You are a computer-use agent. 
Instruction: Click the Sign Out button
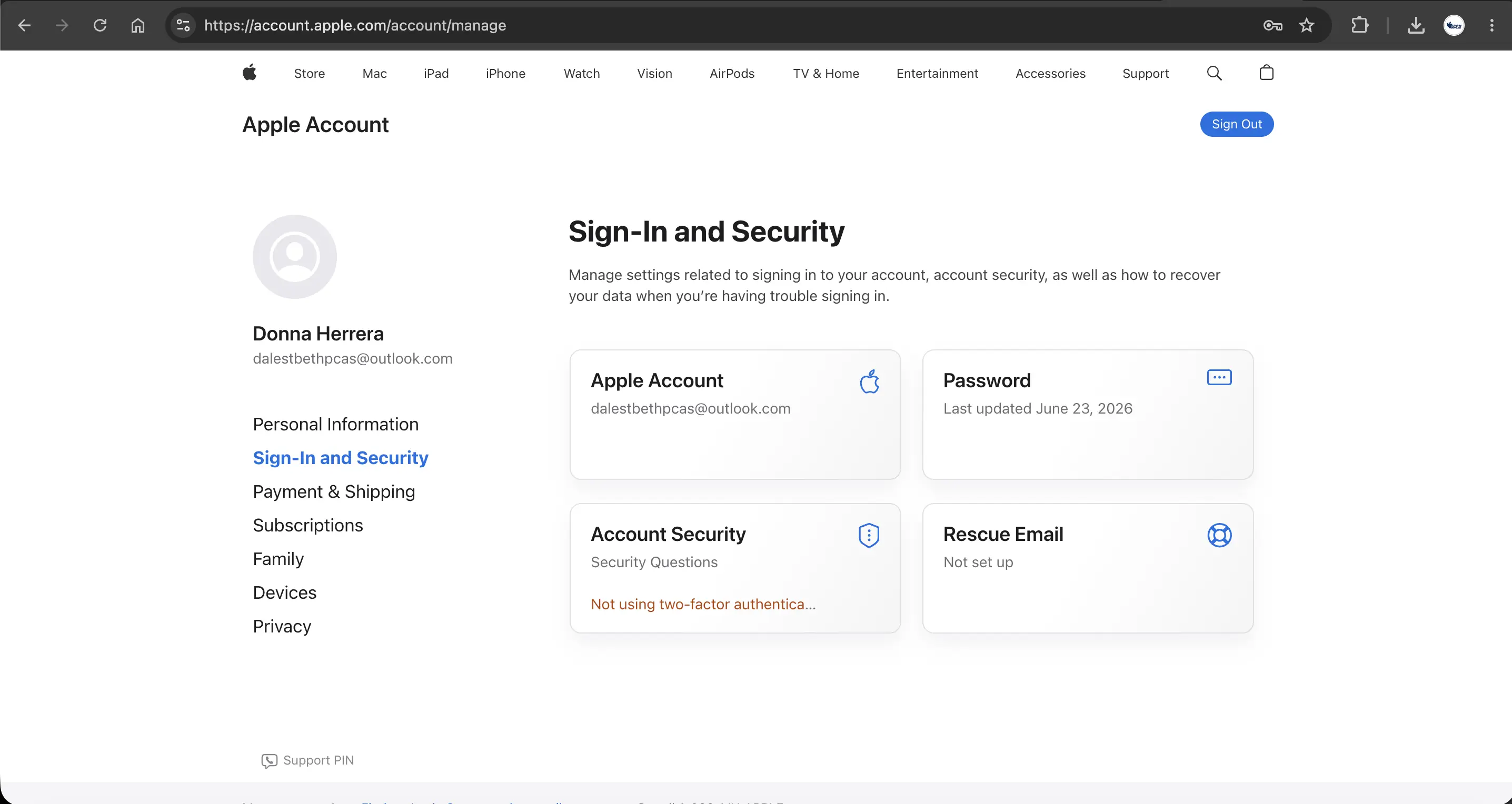[x=1237, y=124]
